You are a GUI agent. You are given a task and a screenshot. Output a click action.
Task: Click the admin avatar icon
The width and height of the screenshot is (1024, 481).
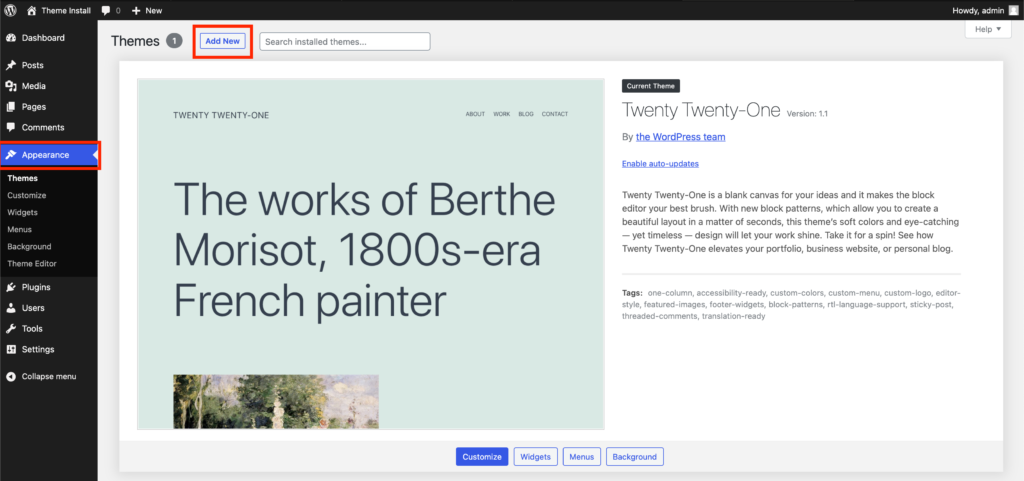1013,10
